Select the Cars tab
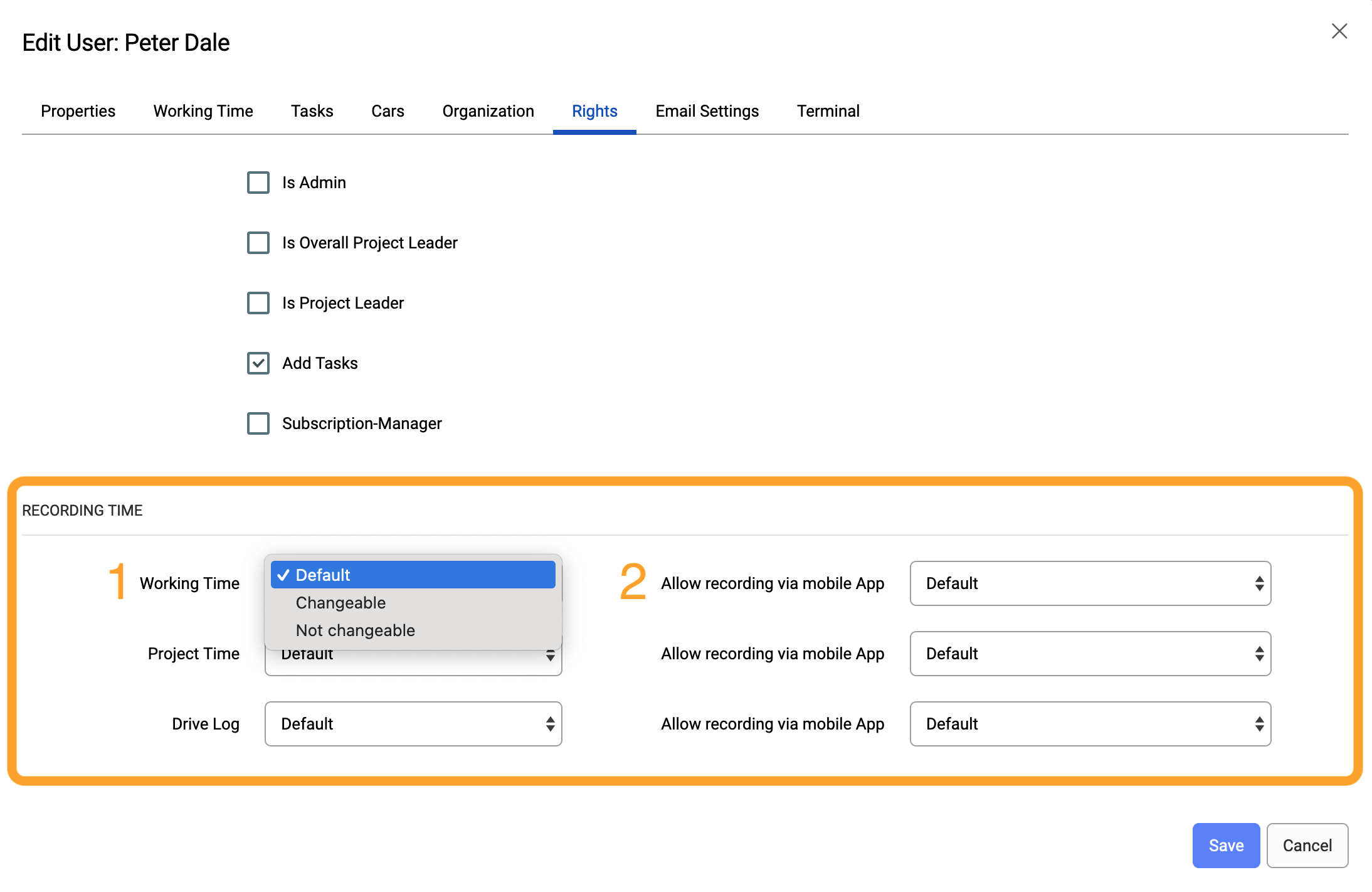The width and height of the screenshot is (1372, 892). pyautogui.click(x=388, y=111)
